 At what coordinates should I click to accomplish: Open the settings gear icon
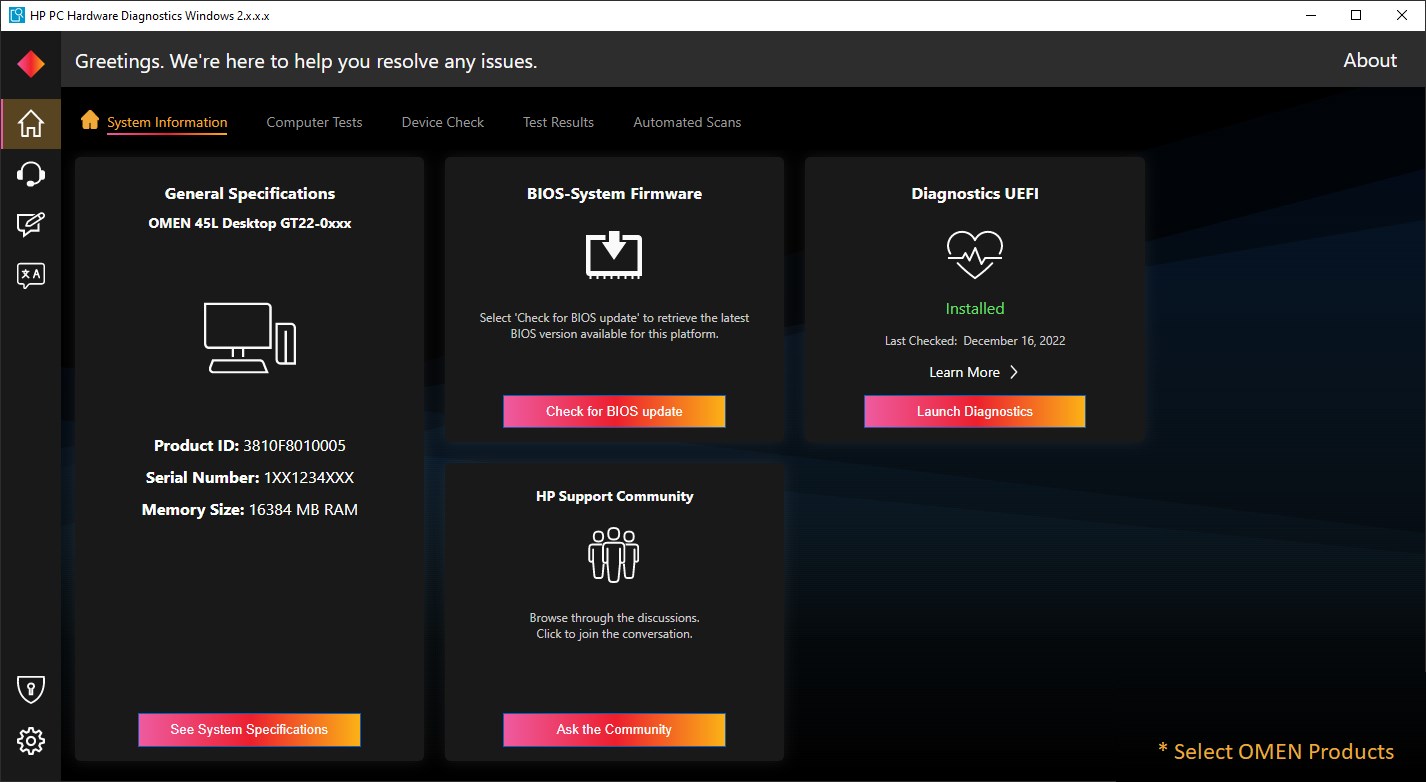coord(30,740)
